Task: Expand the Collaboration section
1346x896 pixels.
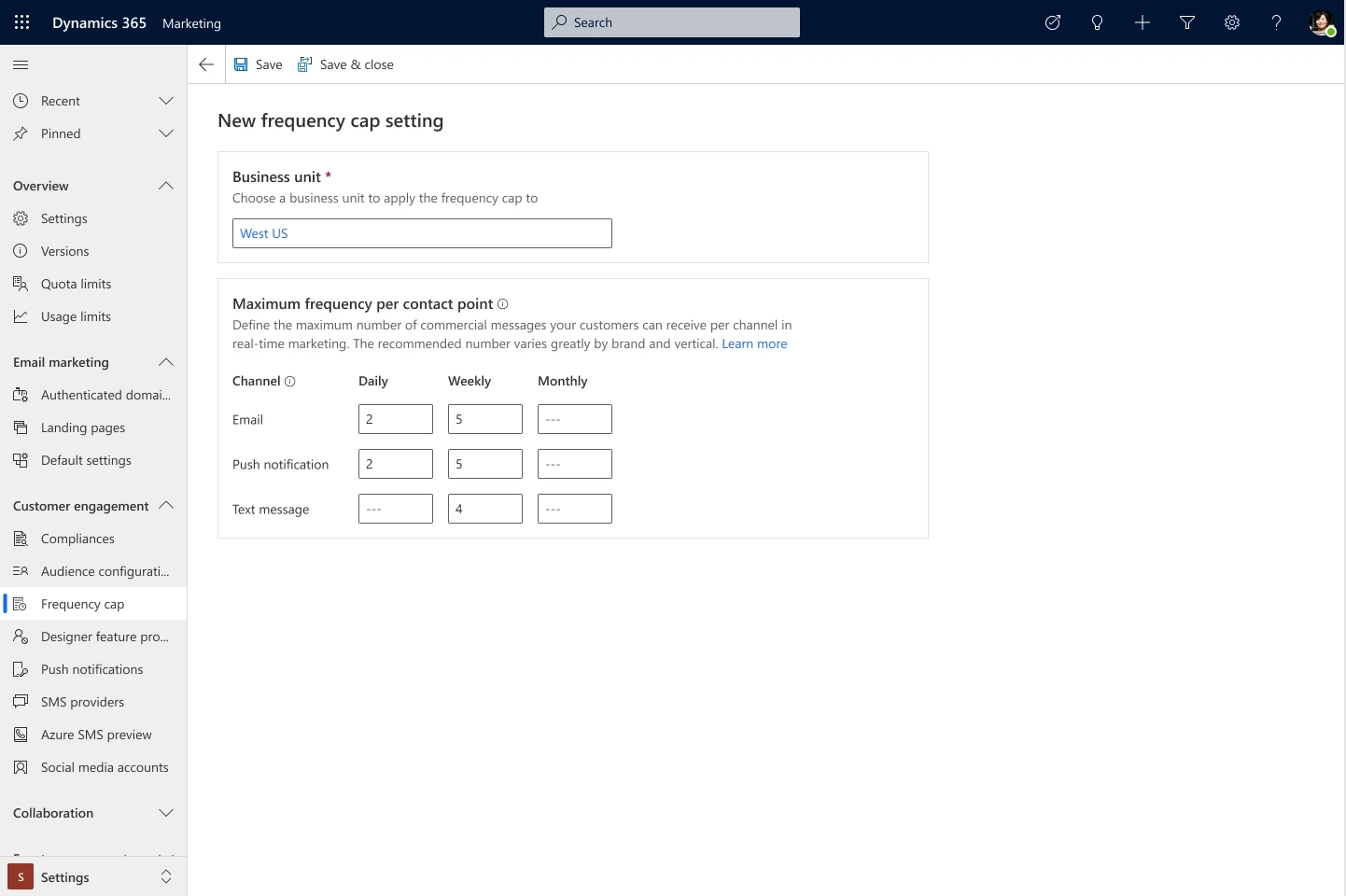Action: [x=166, y=813]
